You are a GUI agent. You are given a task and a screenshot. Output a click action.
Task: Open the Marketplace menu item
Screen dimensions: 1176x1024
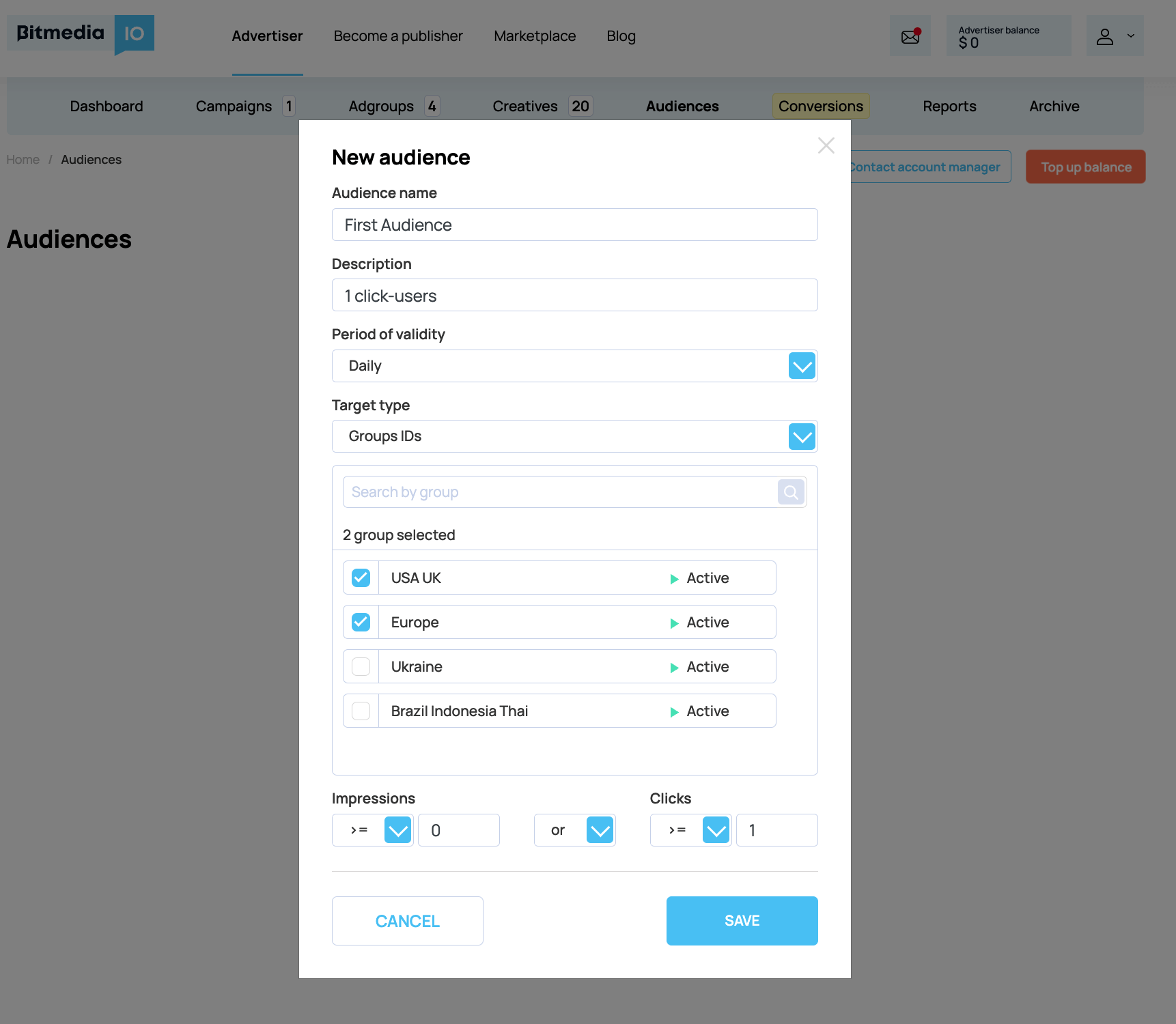pyautogui.click(x=535, y=35)
